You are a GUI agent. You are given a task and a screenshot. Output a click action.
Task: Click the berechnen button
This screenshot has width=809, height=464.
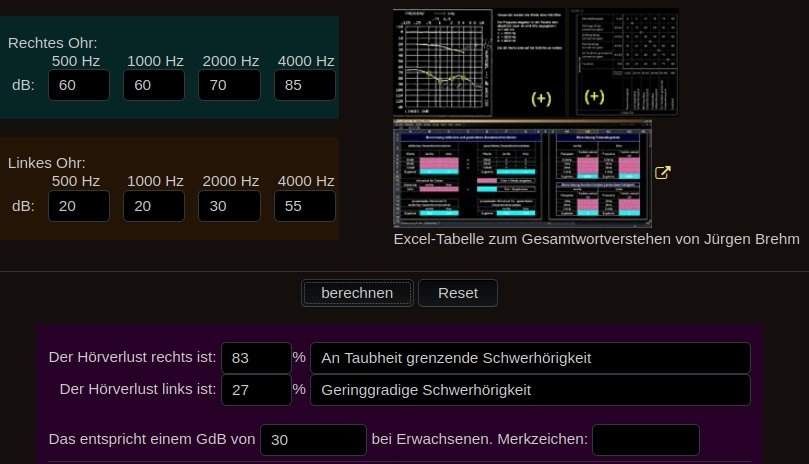(x=357, y=293)
